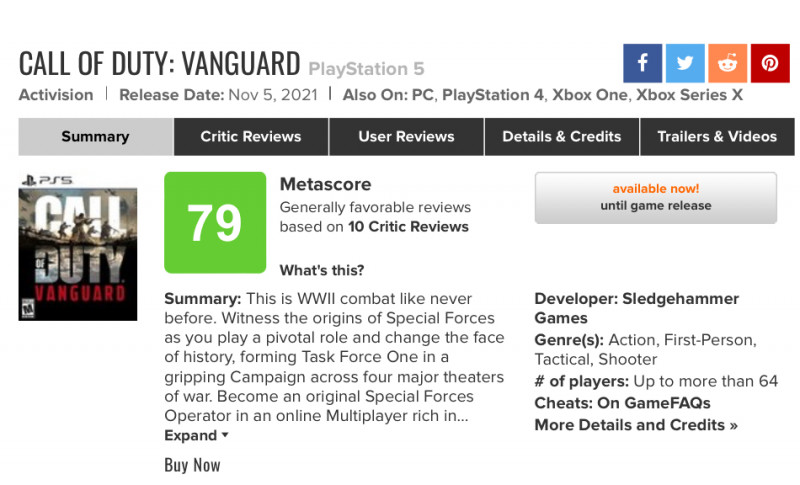Open the Trailers & Videos tab
This screenshot has height=485, width=800.
[717, 137]
